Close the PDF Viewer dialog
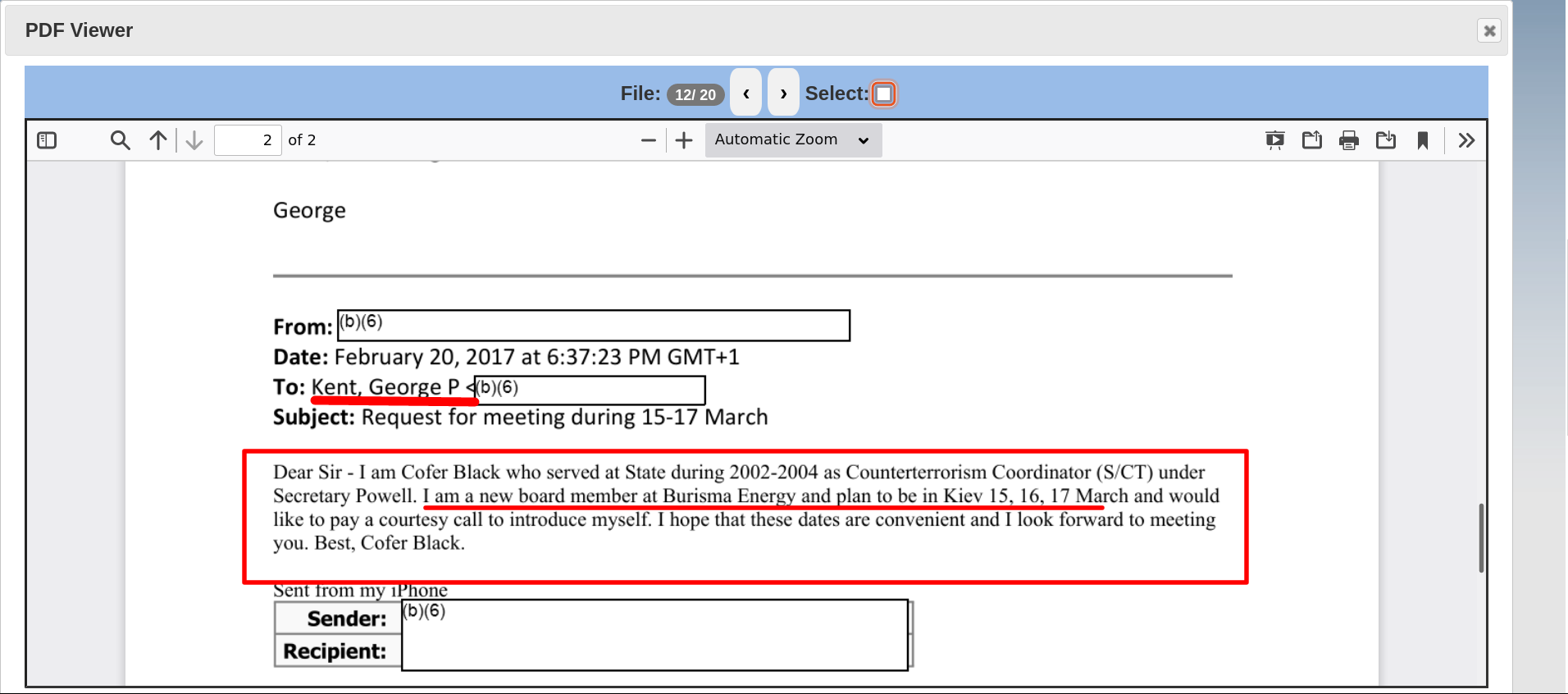Image resolution: width=1568 pixels, height=694 pixels. 1489,30
